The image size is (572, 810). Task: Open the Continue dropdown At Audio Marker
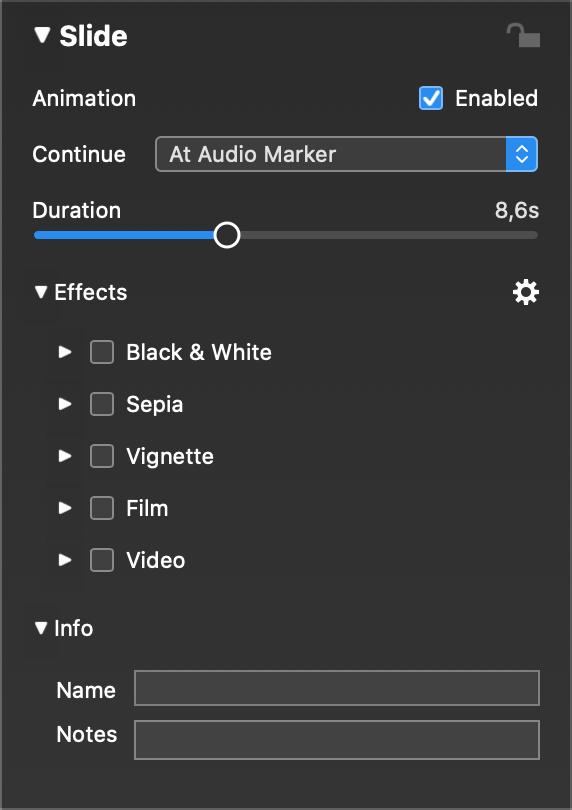[346, 154]
